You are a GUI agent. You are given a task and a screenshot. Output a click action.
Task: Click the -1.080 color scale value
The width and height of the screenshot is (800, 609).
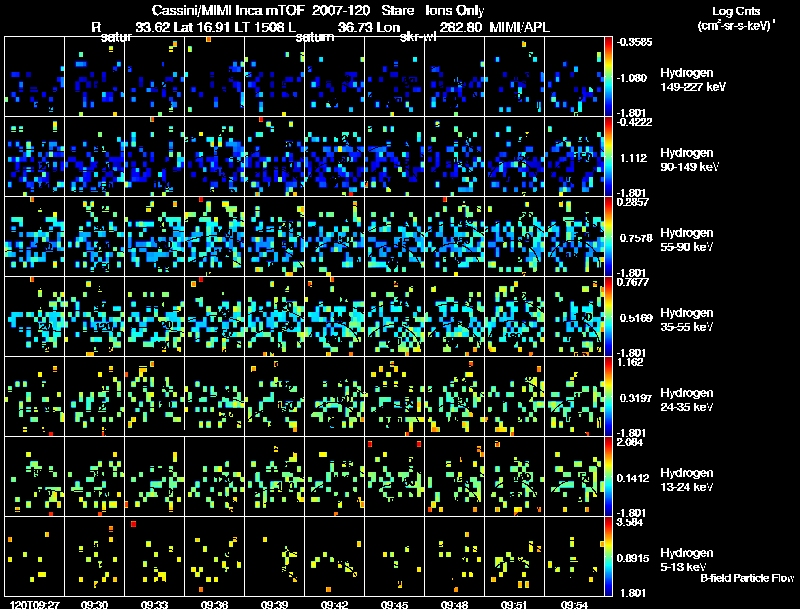633,78
